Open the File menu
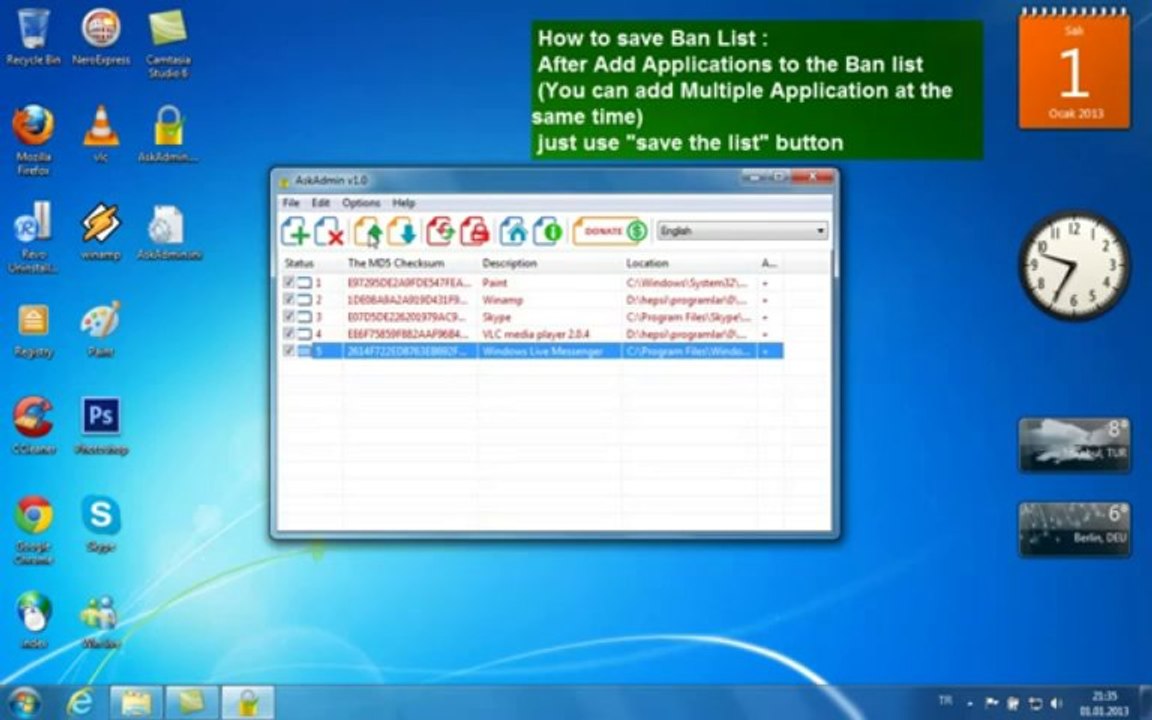Viewport: 1152px width, 720px height. tap(291, 203)
